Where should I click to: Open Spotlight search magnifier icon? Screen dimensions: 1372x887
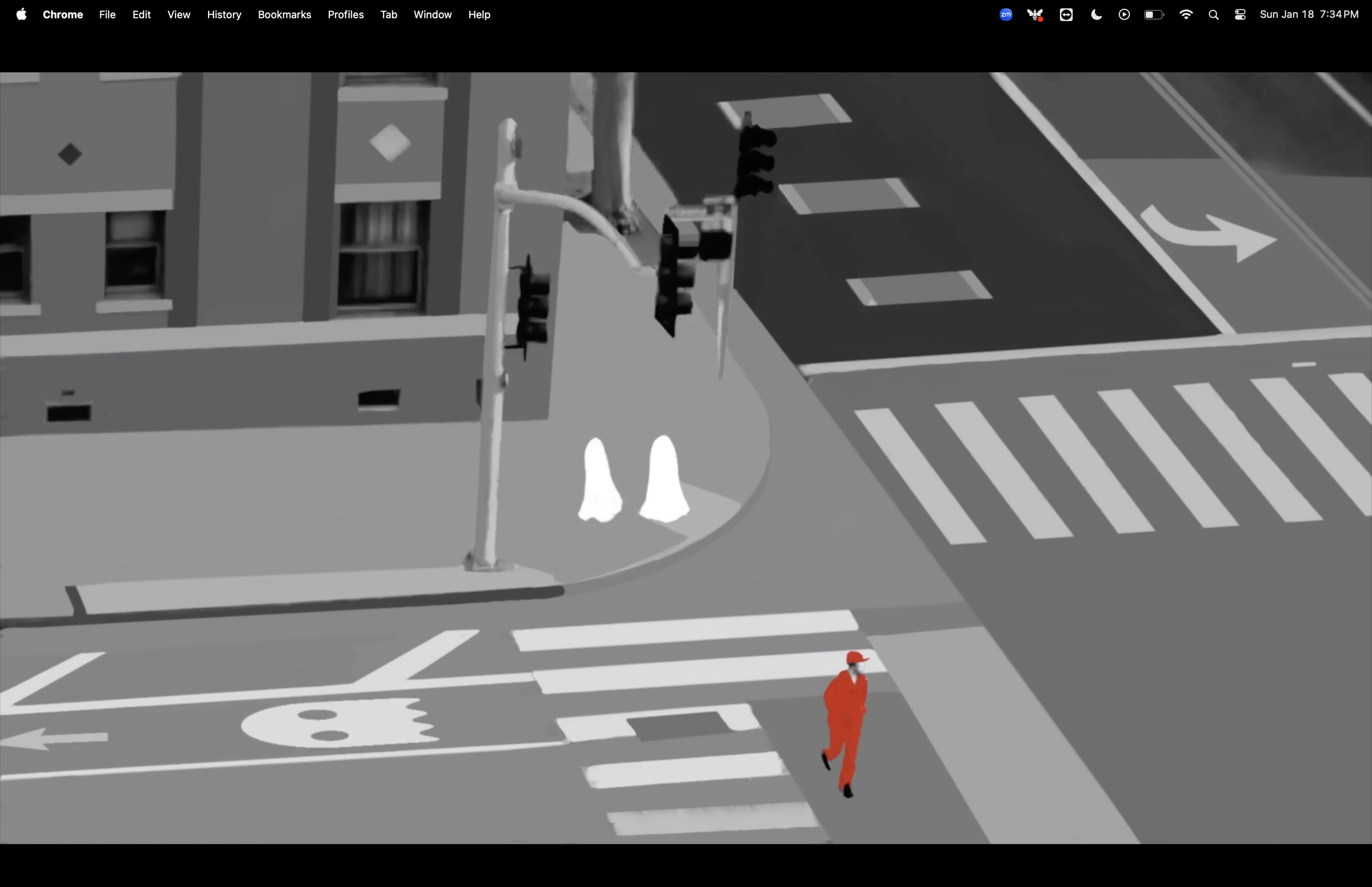tap(1213, 15)
